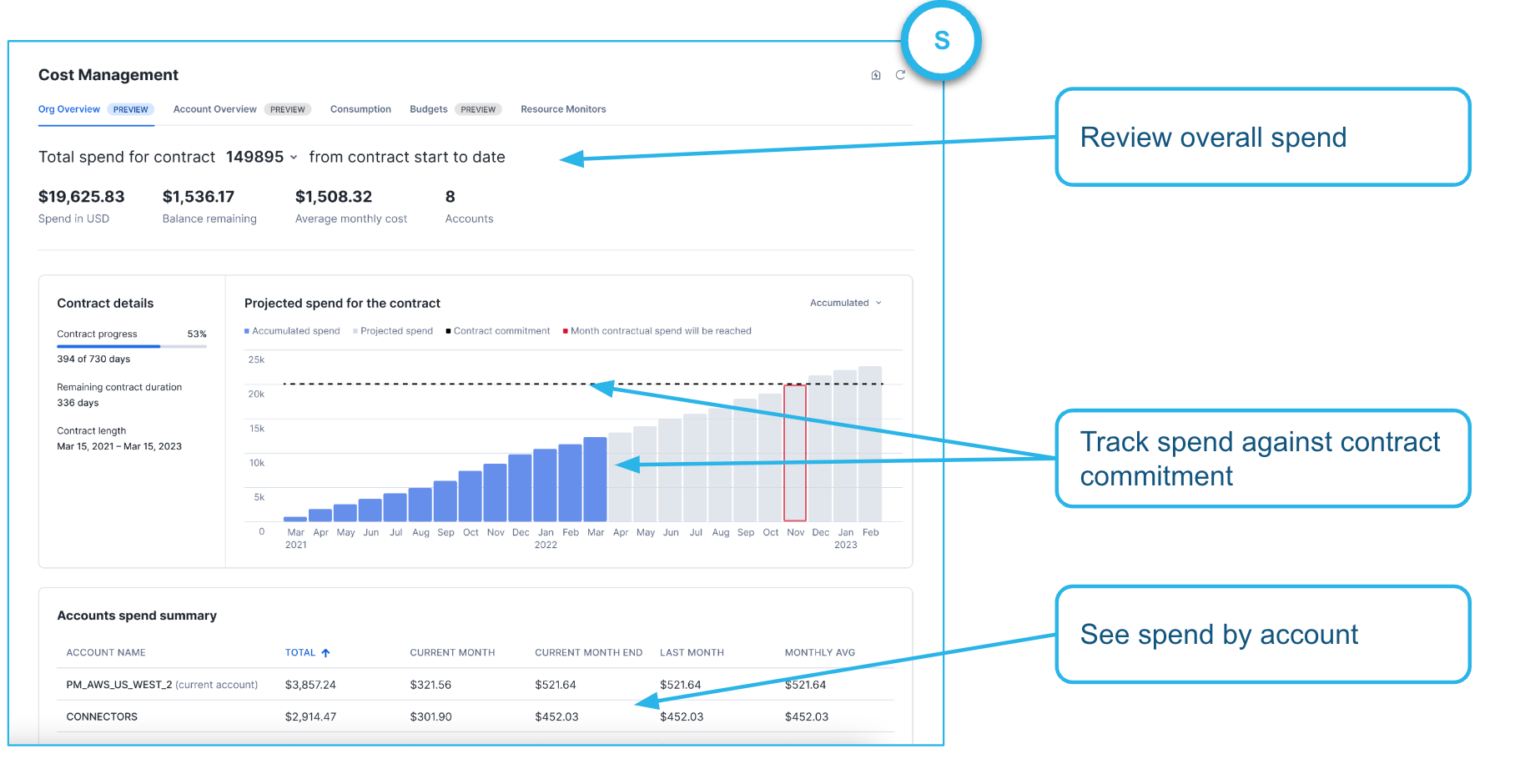Click the 8 Accounts count
The image size is (1515, 784).
[450, 197]
